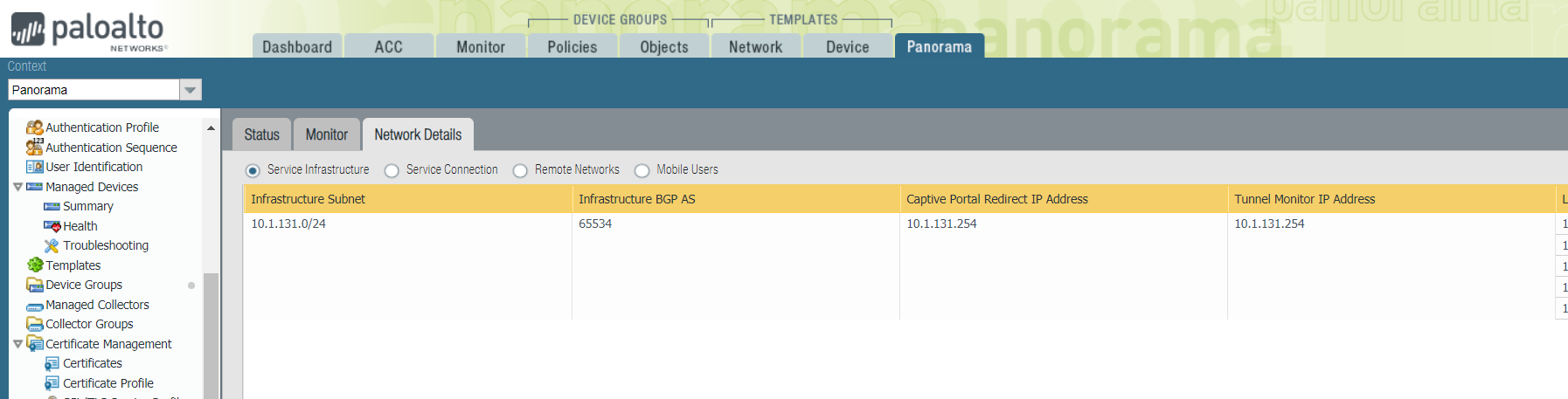The width and height of the screenshot is (1568, 399).
Task: Open the Status tab
Action: tap(261, 134)
